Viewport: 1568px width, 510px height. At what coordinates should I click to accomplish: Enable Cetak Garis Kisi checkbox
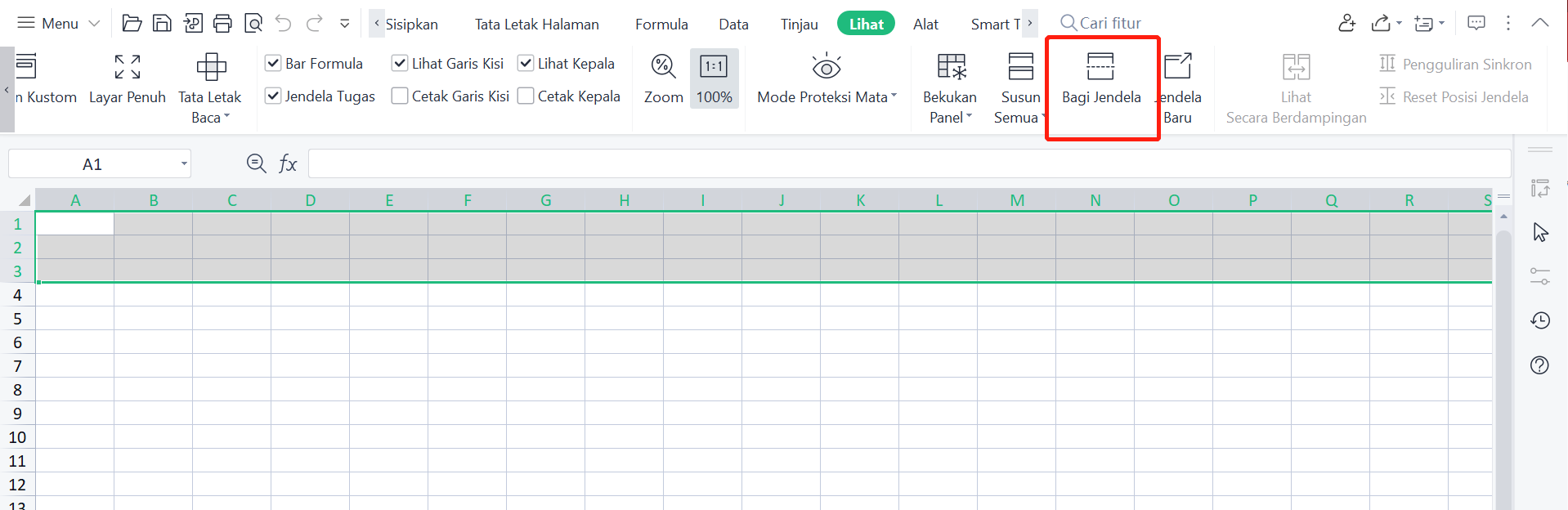tap(400, 96)
